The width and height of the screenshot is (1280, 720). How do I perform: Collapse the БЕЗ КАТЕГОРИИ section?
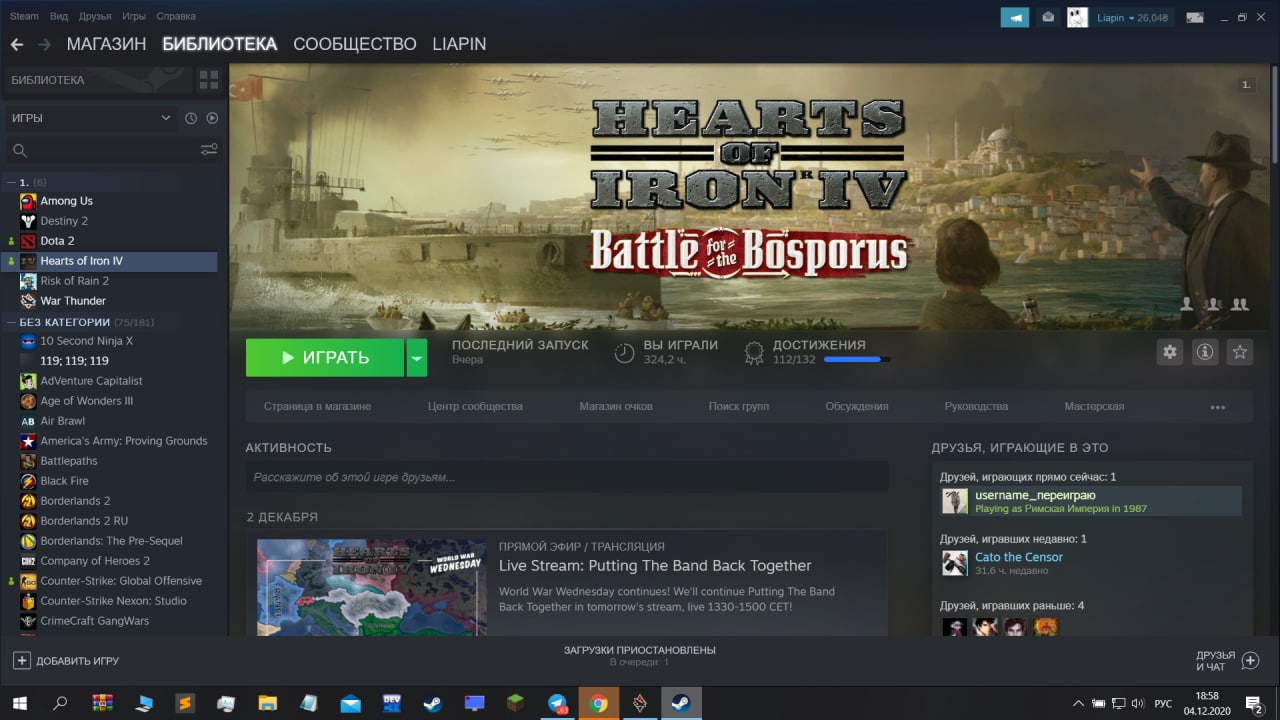tap(11, 322)
